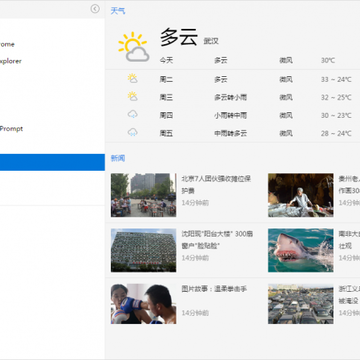Click the 周四 rain cloud forecast icon

click(x=132, y=115)
